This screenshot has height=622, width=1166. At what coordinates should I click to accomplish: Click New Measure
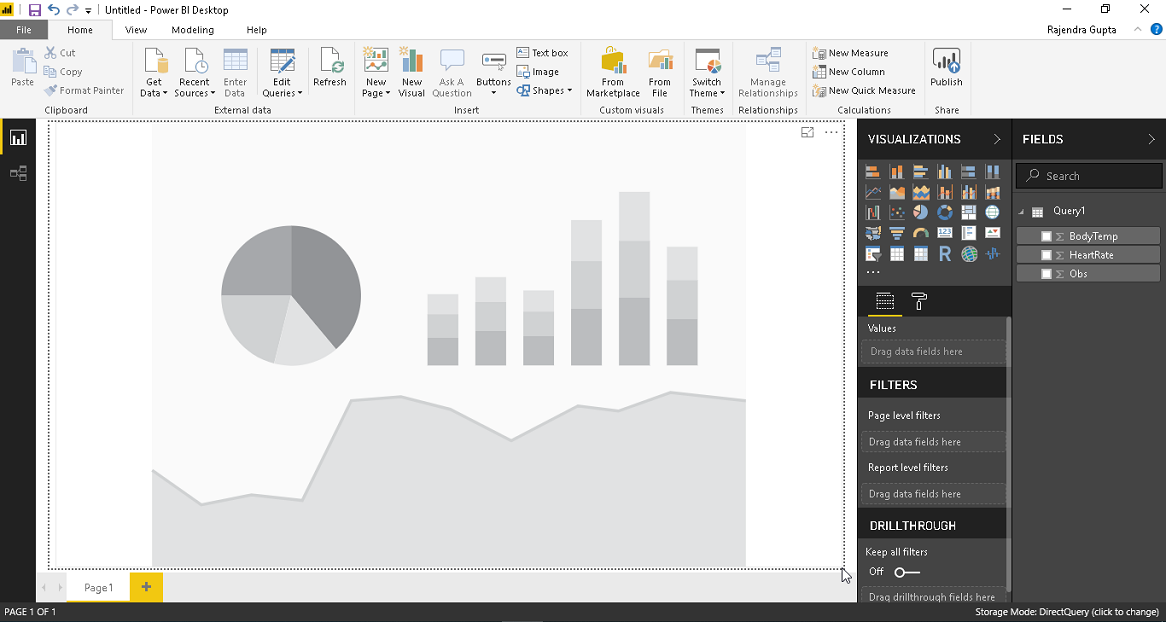(850, 53)
